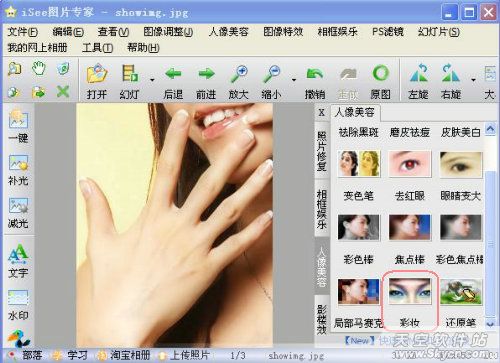Click the 缩小 zoom-out magnifier icon
Screen dimensions: 500x363
tap(272, 73)
